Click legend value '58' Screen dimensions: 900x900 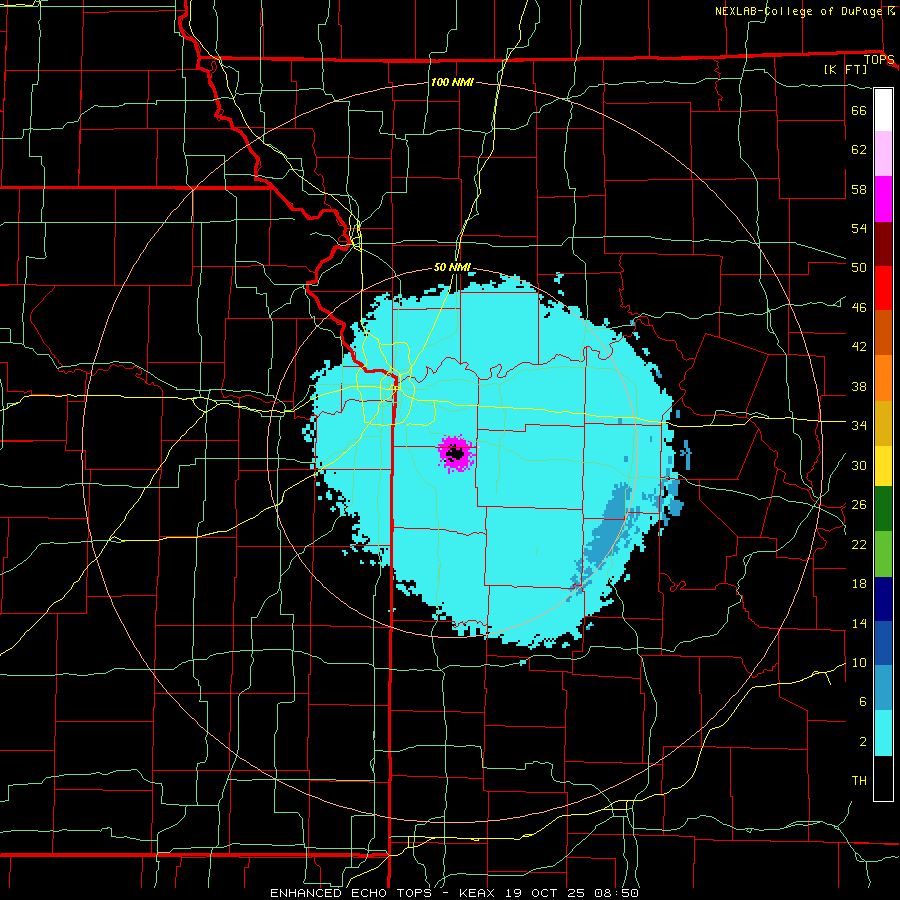pyautogui.click(x=859, y=189)
